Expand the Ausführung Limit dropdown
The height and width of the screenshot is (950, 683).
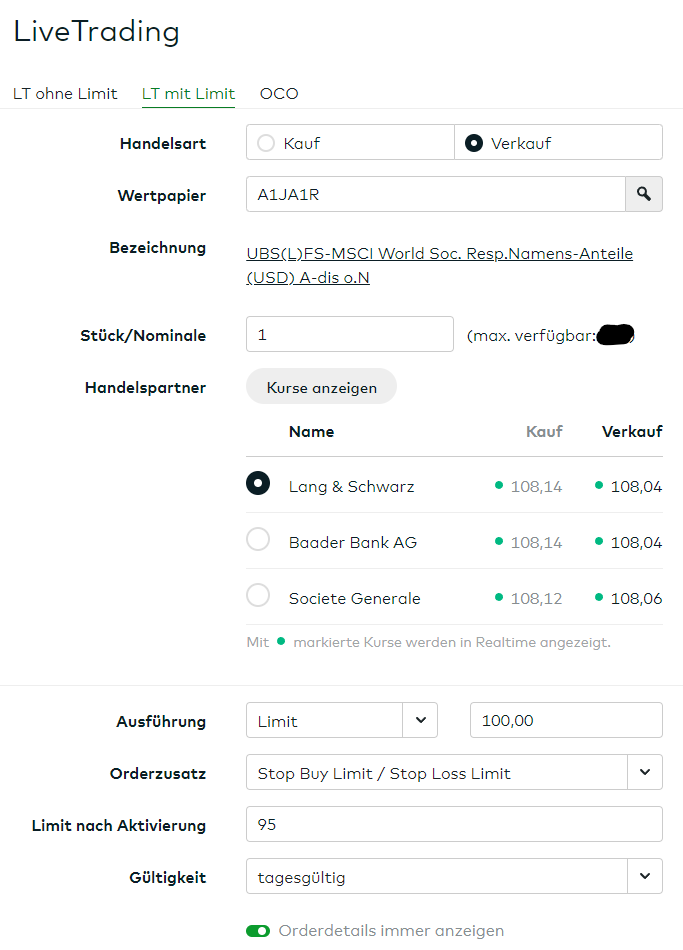point(420,720)
